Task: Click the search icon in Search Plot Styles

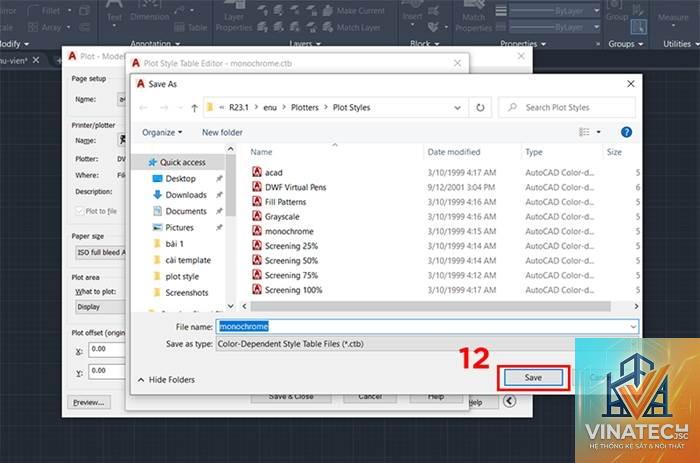Action: coord(512,107)
